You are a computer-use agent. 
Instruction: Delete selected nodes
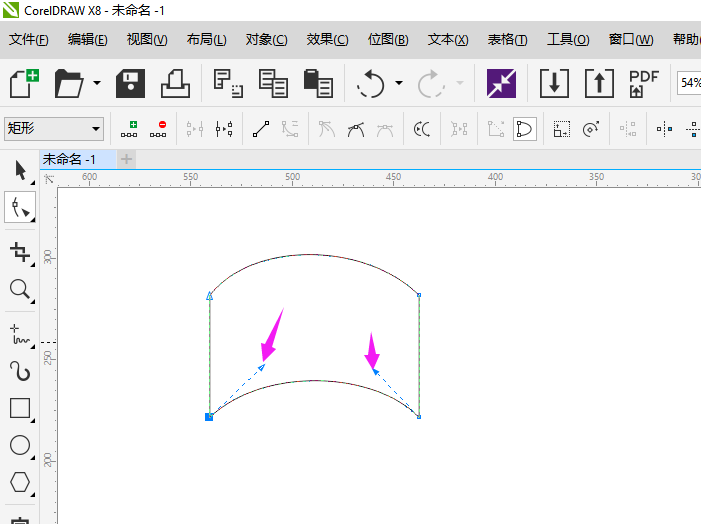158,129
